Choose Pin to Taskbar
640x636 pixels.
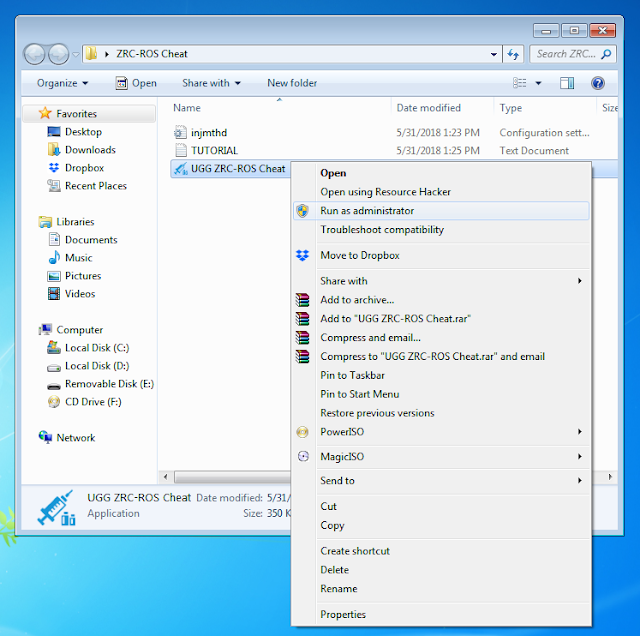(441, 375)
